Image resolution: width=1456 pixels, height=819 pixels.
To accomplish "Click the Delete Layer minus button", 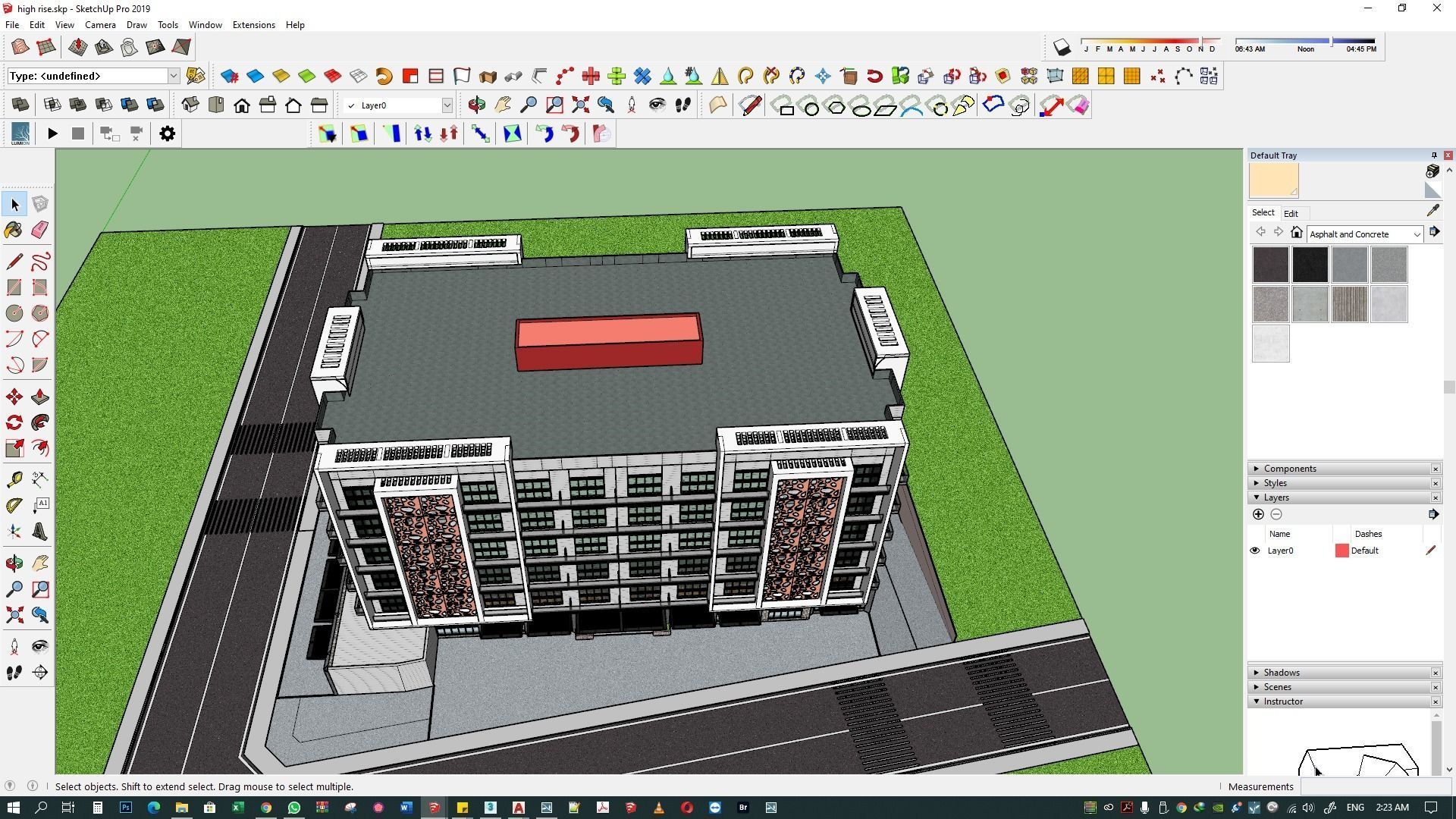I will pos(1276,514).
